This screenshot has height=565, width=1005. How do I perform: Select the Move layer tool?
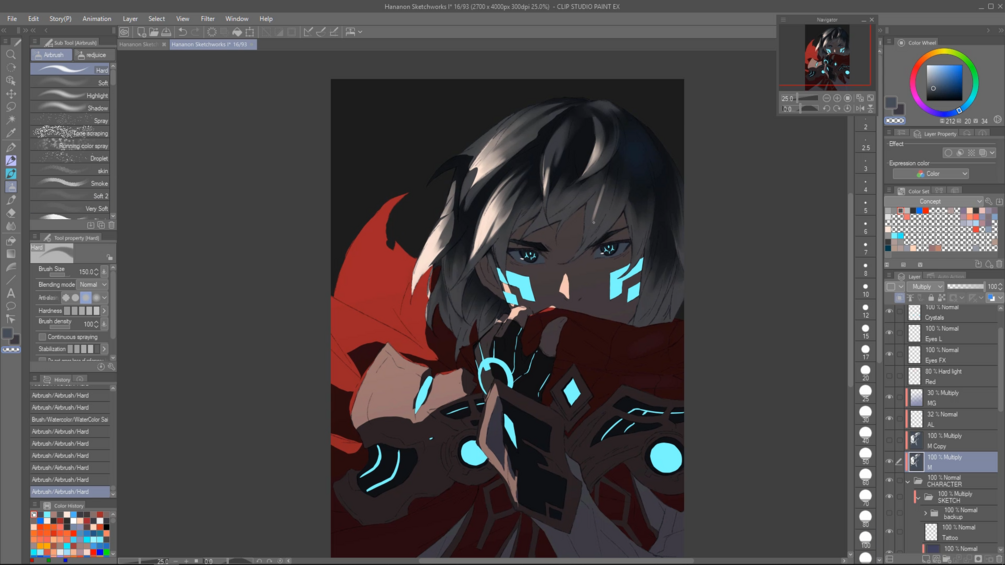point(11,94)
